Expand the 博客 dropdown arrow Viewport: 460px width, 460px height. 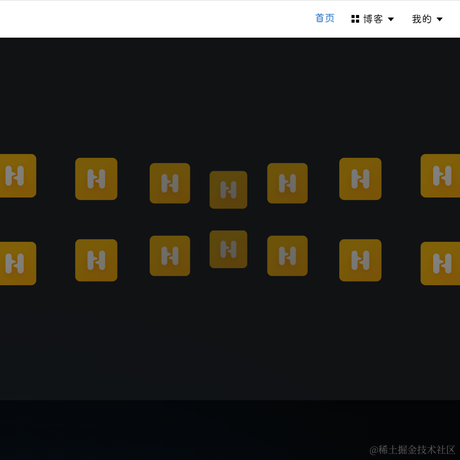(391, 19)
